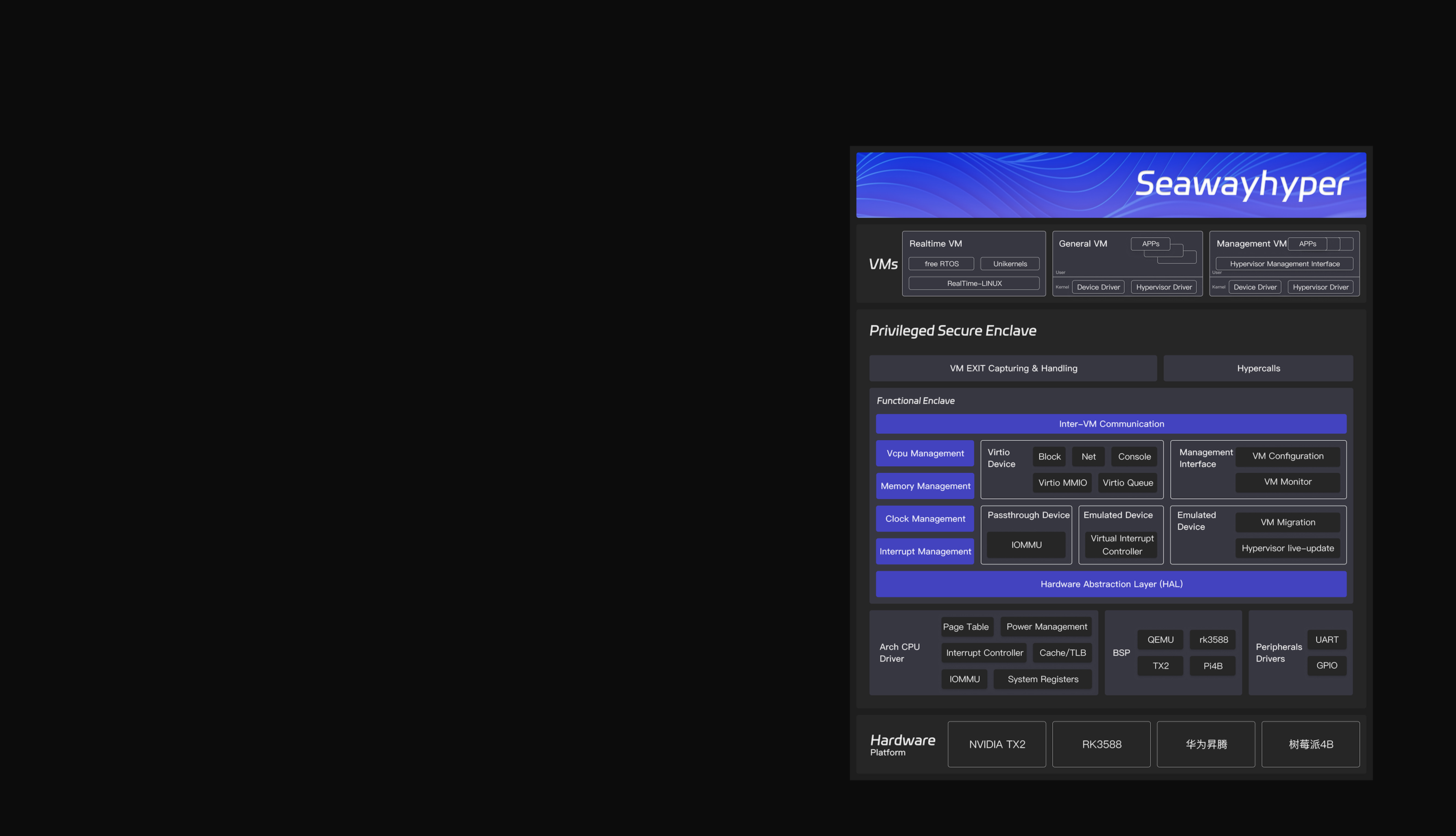The height and width of the screenshot is (836, 1456).
Task: Select the RealTime-LINUX box
Action: pos(974,283)
